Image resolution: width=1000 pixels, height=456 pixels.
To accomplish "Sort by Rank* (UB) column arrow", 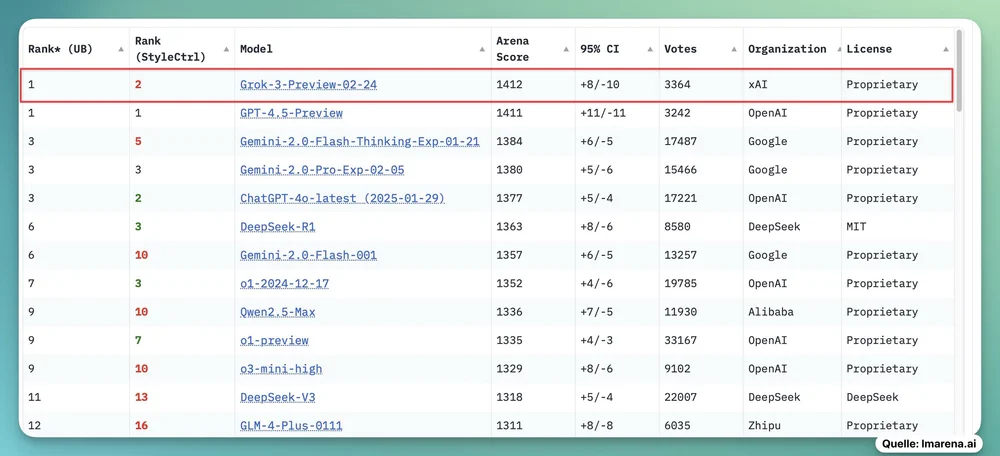I will click(x=121, y=49).
